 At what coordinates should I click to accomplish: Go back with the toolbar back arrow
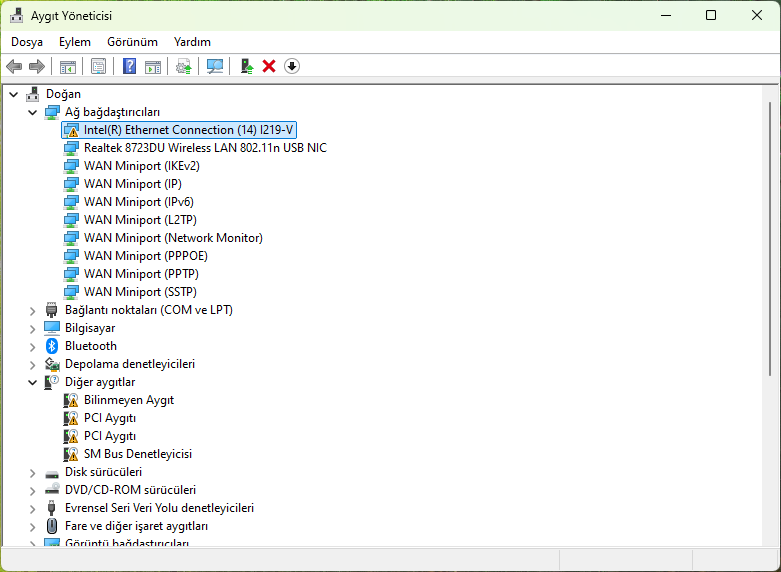(x=14, y=66)
